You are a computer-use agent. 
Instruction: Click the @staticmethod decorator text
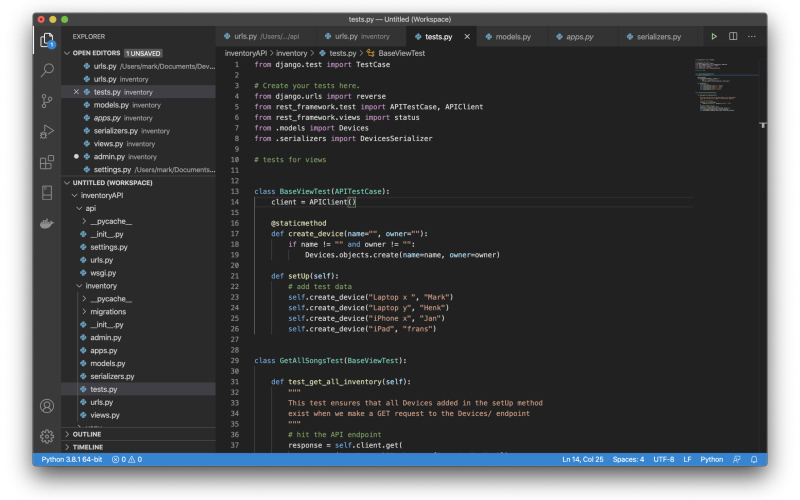click(x=298, y=223)
